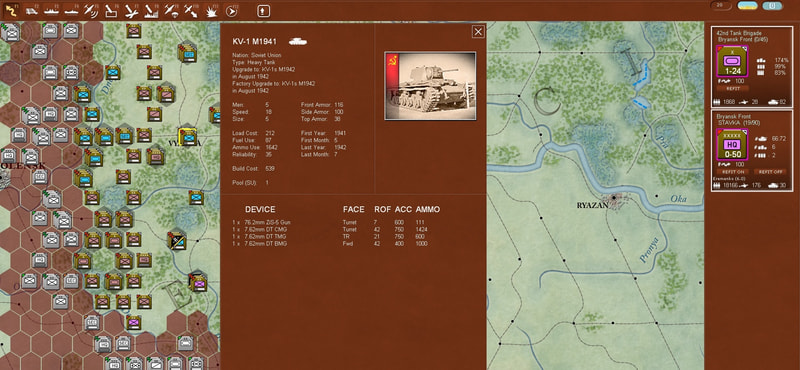Screen dimensions: 800x370
Task: Click the REFIT OFF button
Action: (770, 172)
